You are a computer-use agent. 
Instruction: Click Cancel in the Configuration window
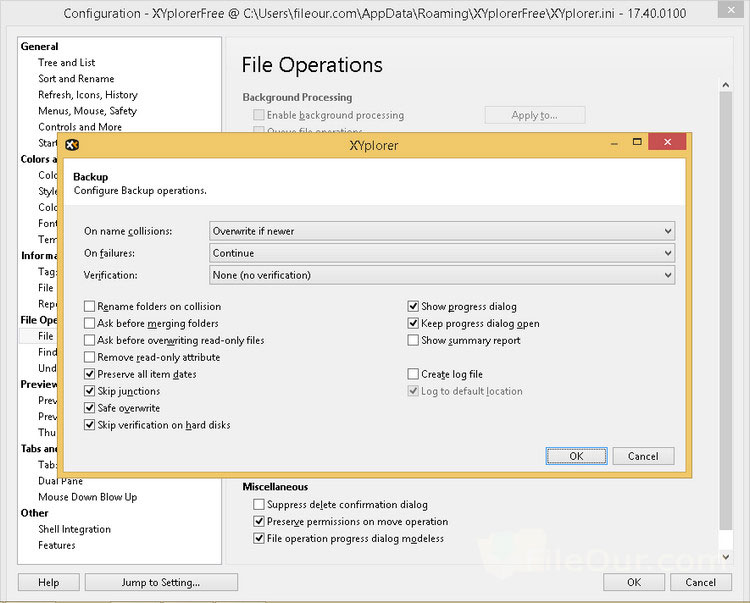(701, 582)
